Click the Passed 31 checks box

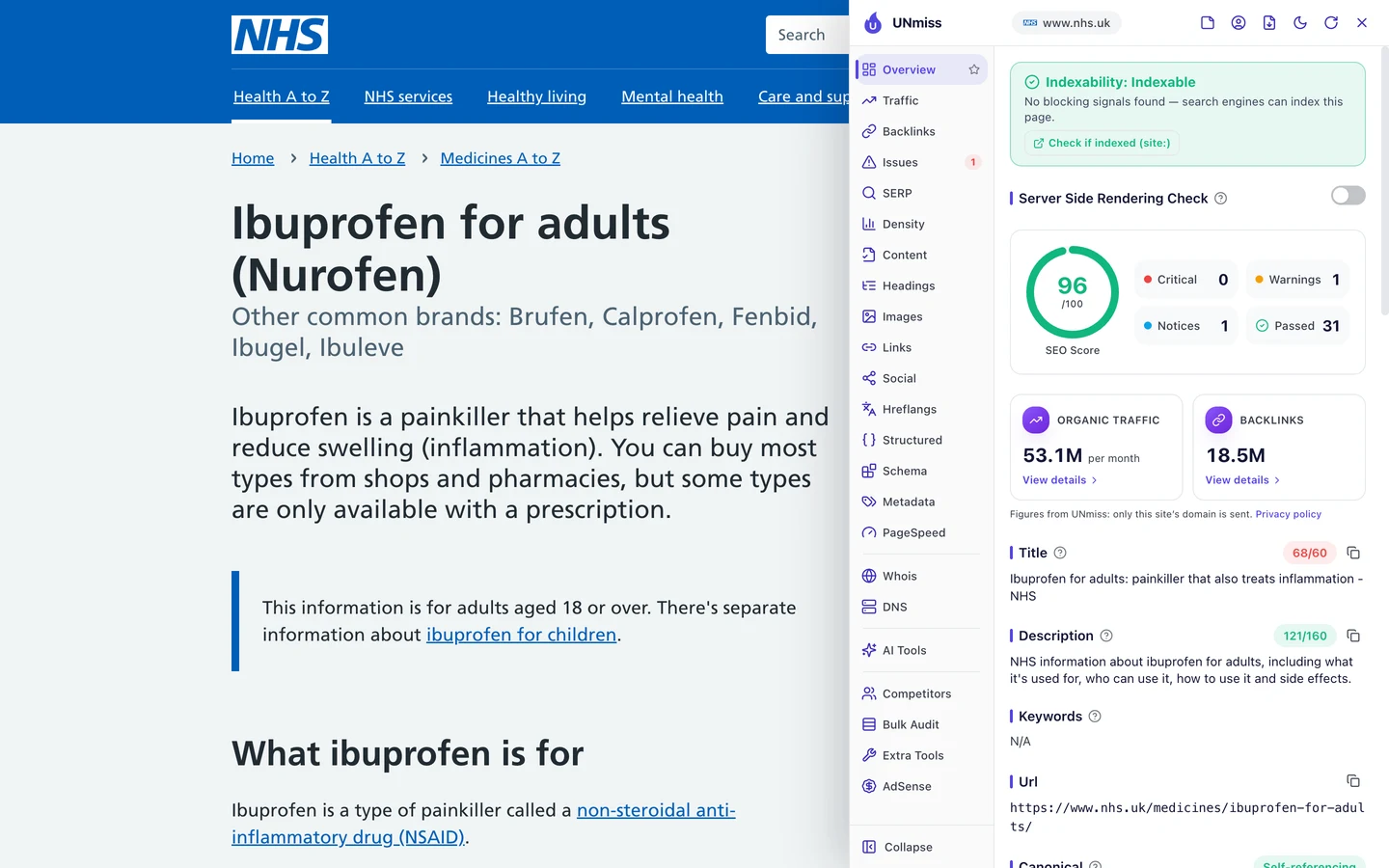point(1297,326)
